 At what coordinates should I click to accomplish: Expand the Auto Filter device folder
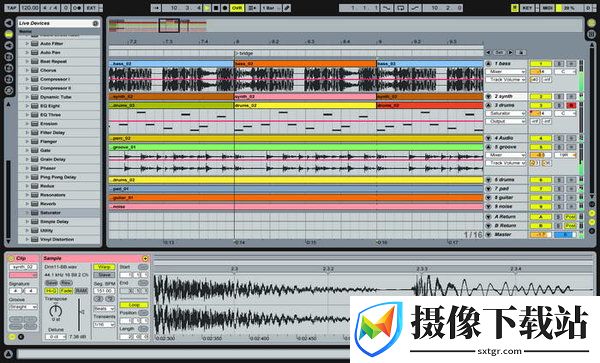click(27, 44)
